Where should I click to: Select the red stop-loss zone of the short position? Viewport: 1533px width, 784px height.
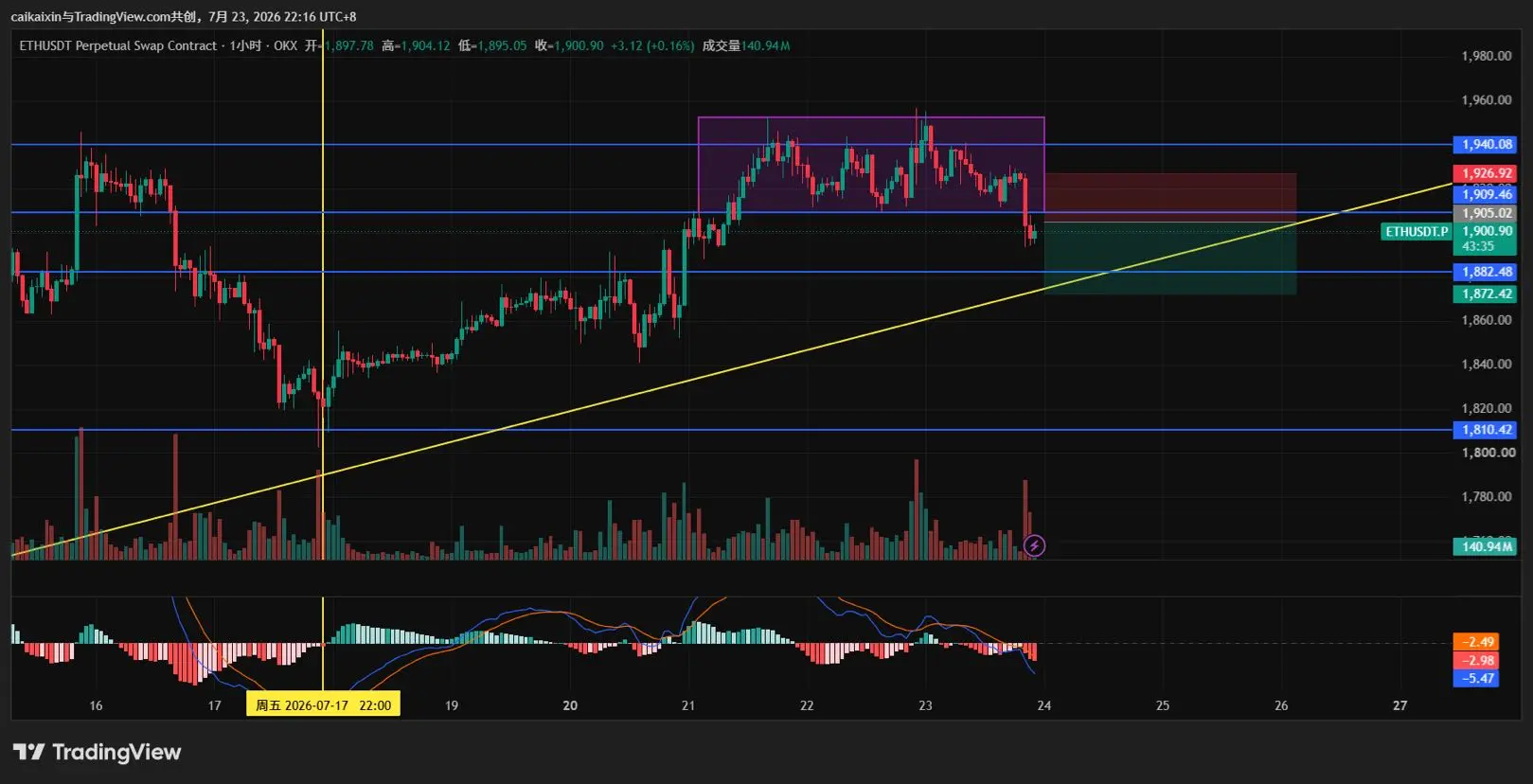(1170, 198)
